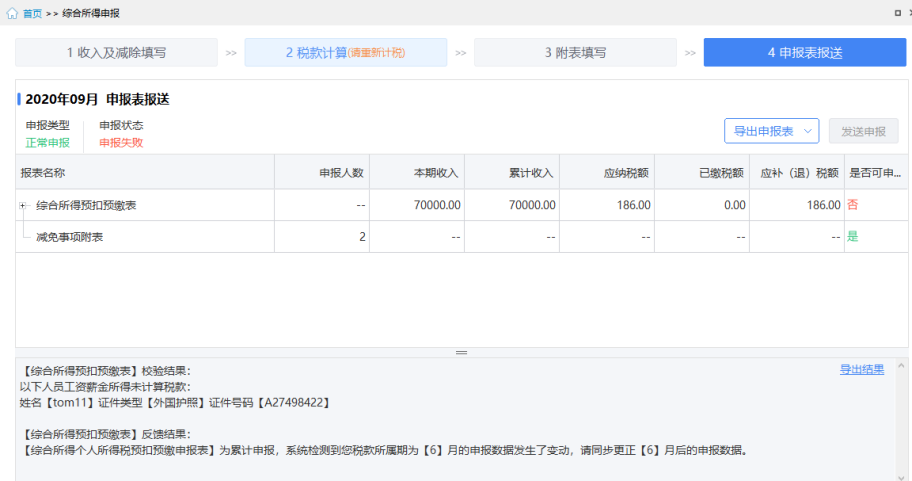Click the 是否可申... column header

pyautogui.click(x=875, y=173)
